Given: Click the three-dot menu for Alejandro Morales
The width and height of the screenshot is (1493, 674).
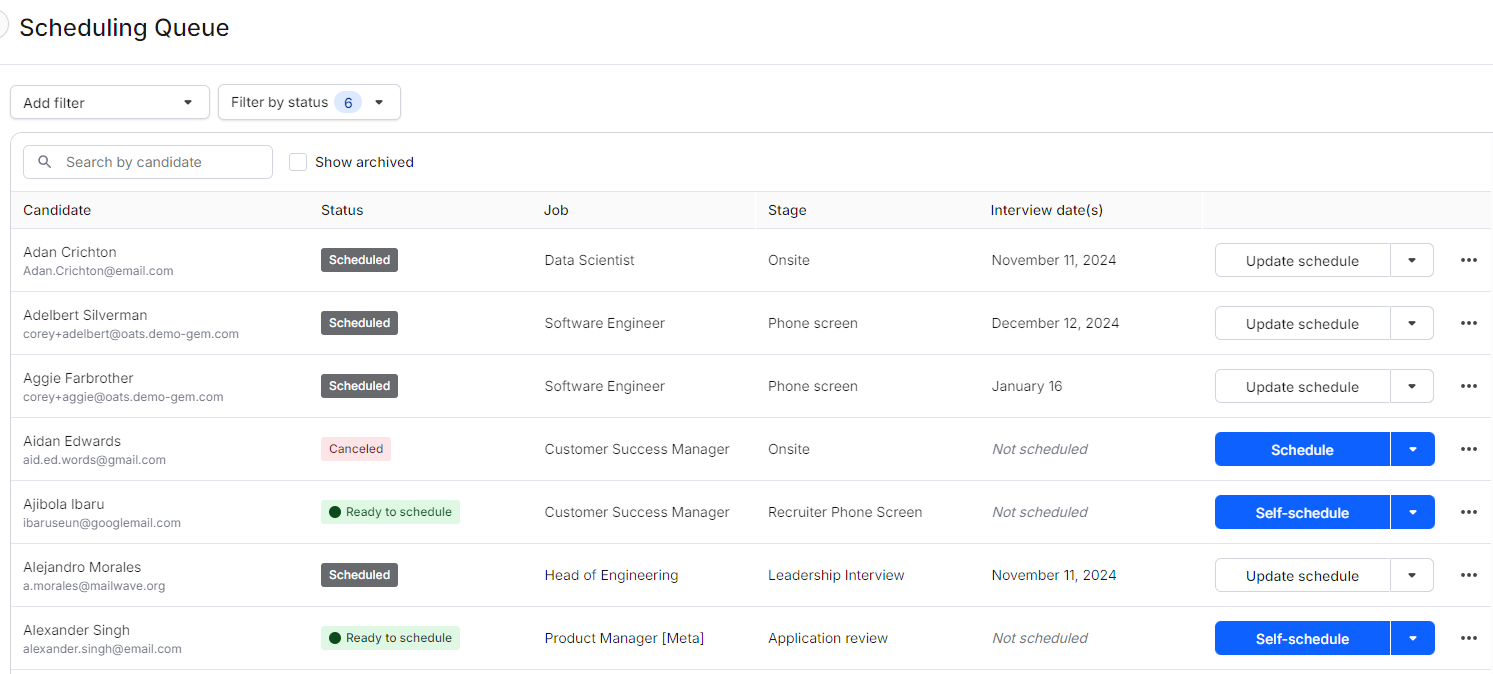Looking at the screenshot, I should tap(1468, 575).
